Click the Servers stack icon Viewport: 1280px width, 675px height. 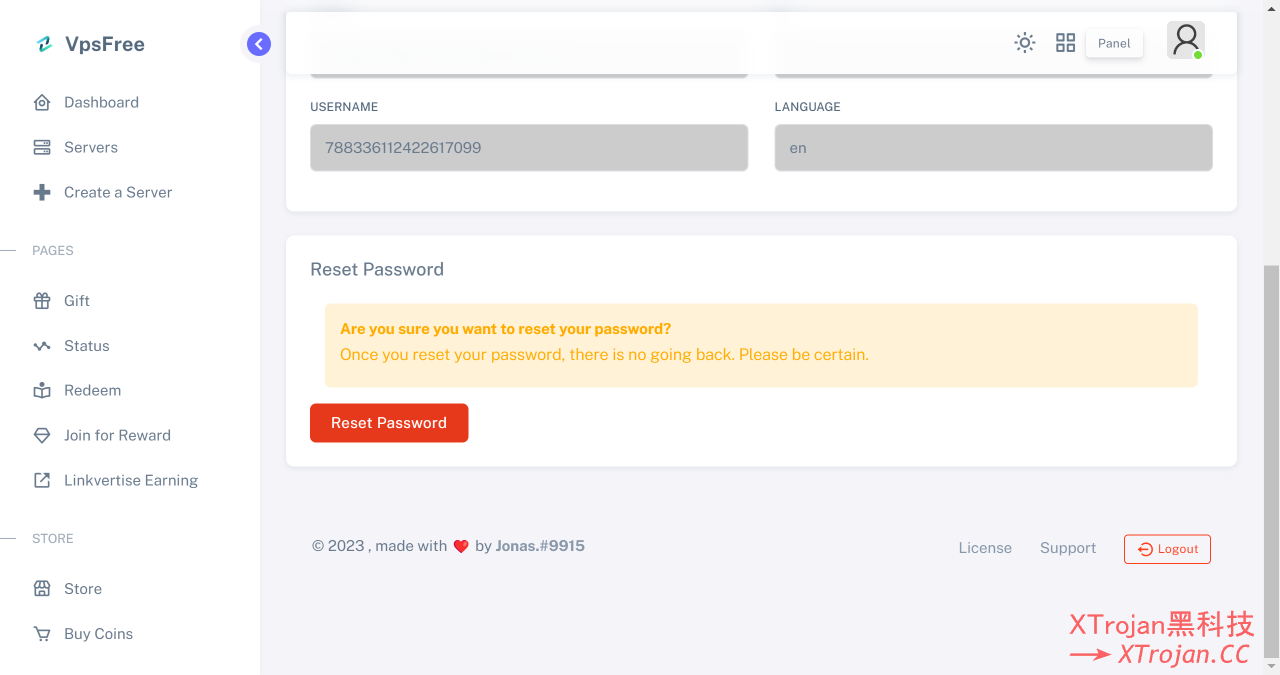coord(42,147)
